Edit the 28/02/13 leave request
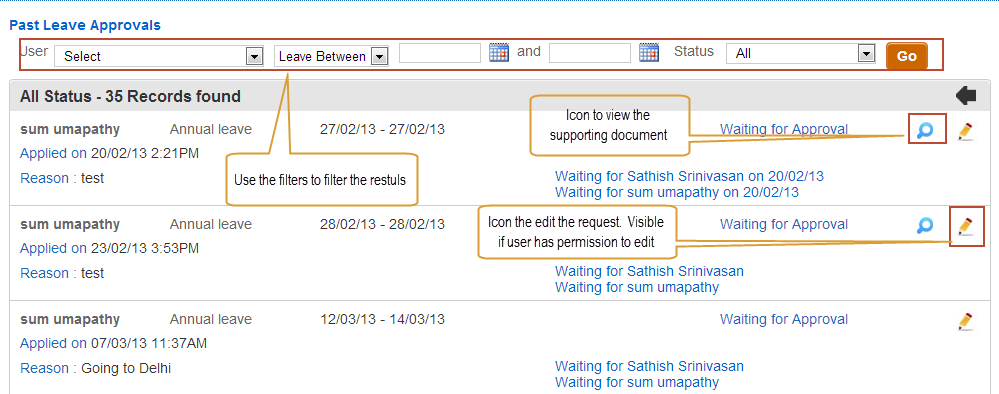 (966, 226)
